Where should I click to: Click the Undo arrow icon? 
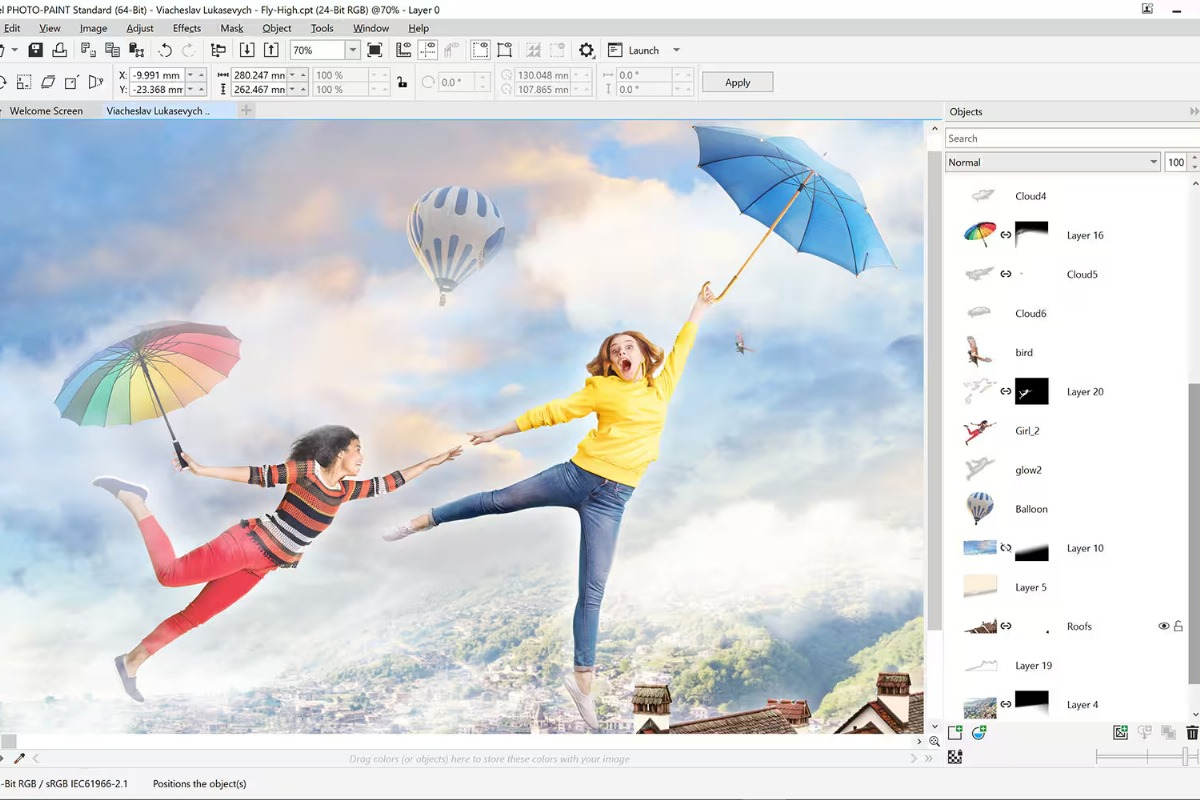[x=165, y=50]
